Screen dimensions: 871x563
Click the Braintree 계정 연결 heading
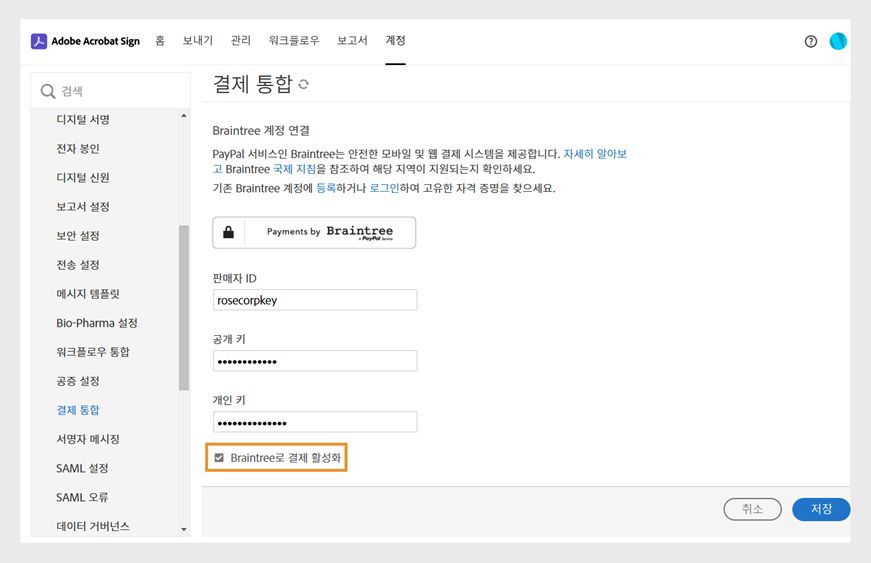(261, 130)
